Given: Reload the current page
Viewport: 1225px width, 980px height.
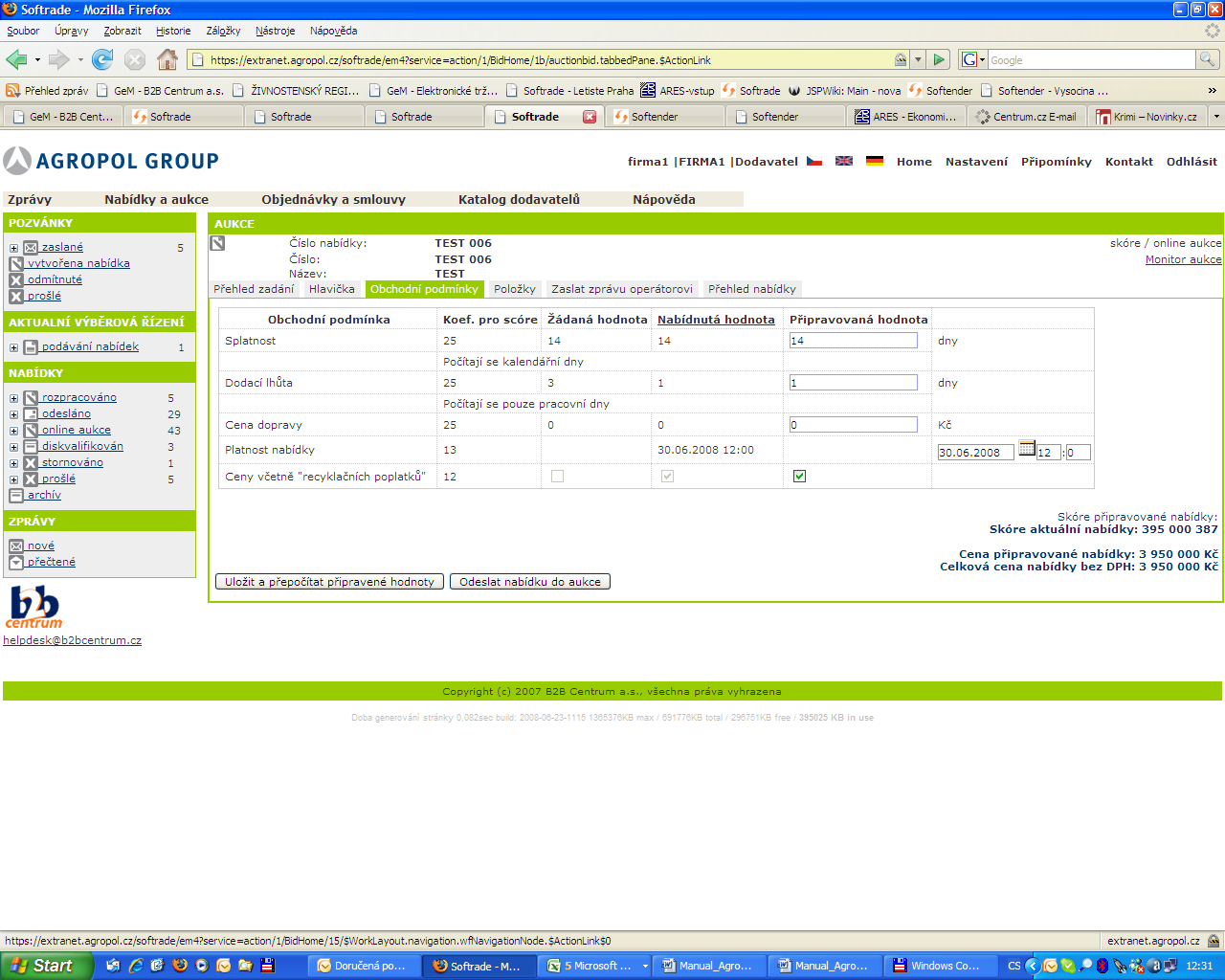Looking at the screenshot, I should tap(102, 59).
